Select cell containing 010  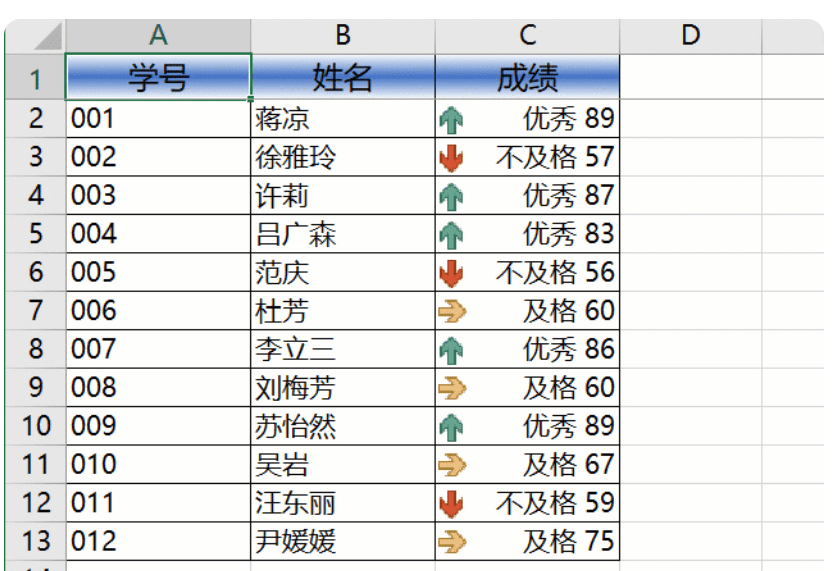[x=158, y=464]
